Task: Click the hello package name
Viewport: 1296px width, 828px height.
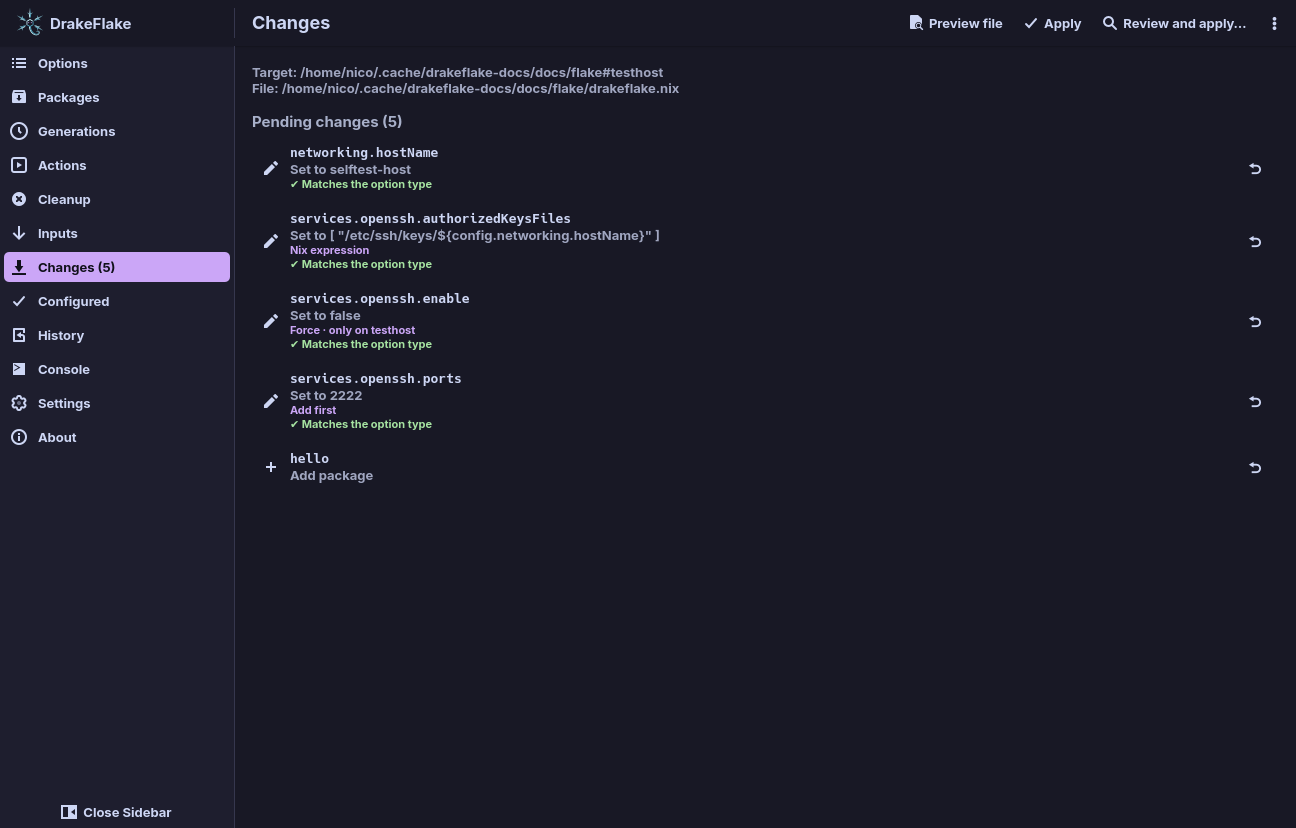Action: click(309, 458)
